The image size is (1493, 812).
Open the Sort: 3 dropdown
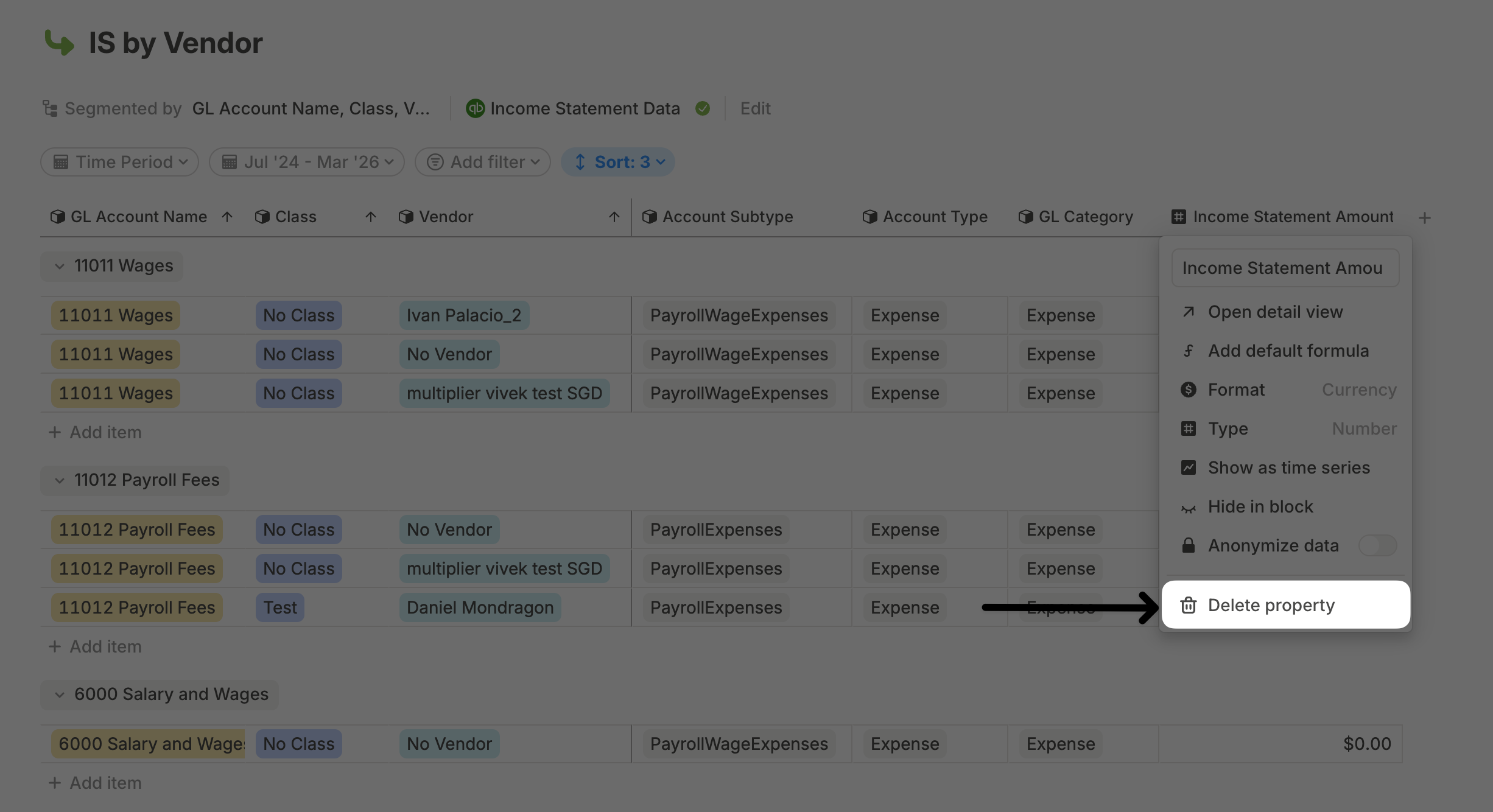[x=617, y=162]
